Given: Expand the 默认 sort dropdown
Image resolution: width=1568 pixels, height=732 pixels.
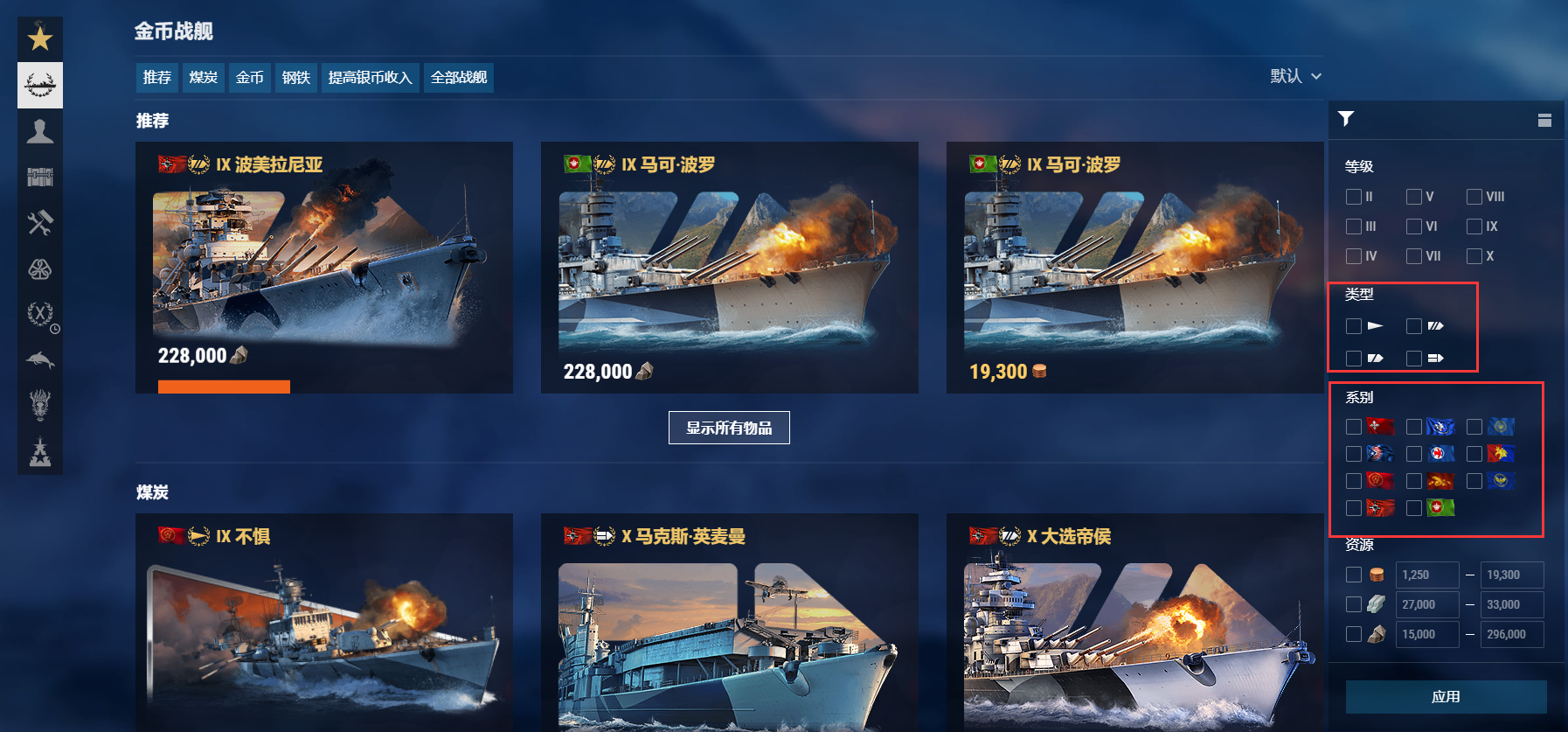Looking at the screenshot, I should pyautogui.click(x=1295, y=76).
